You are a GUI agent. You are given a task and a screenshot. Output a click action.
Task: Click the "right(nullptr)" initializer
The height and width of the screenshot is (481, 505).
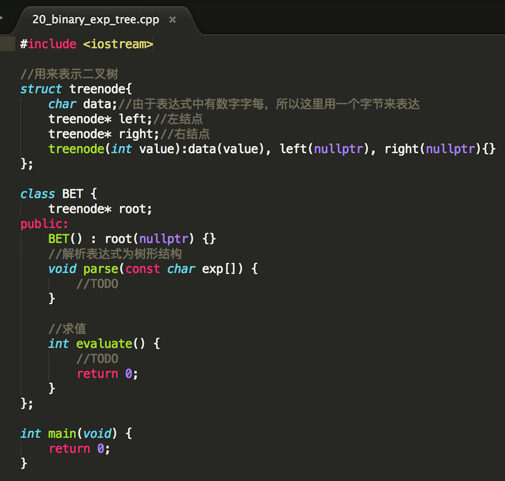coord(433,149)
